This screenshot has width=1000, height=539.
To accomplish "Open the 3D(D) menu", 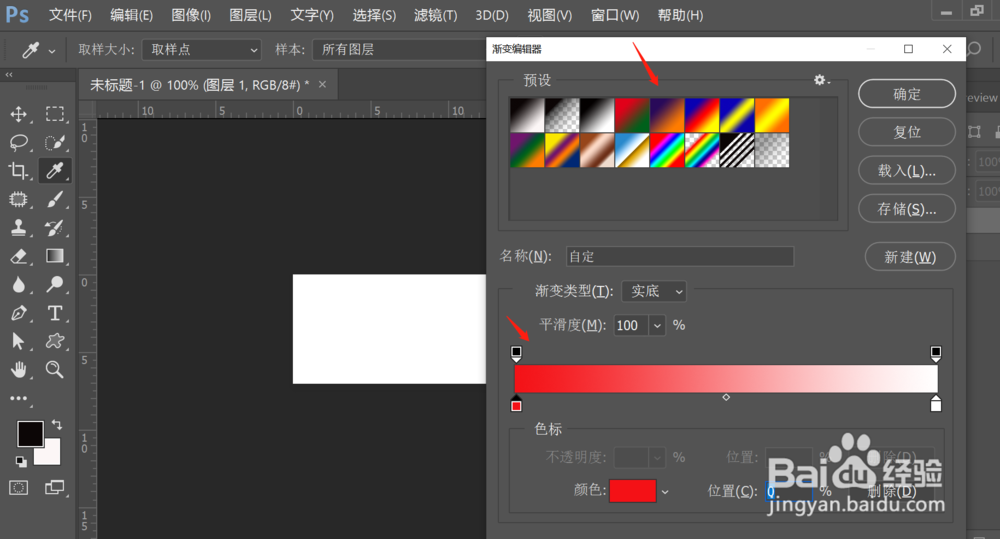I will (x=492, y=15).
